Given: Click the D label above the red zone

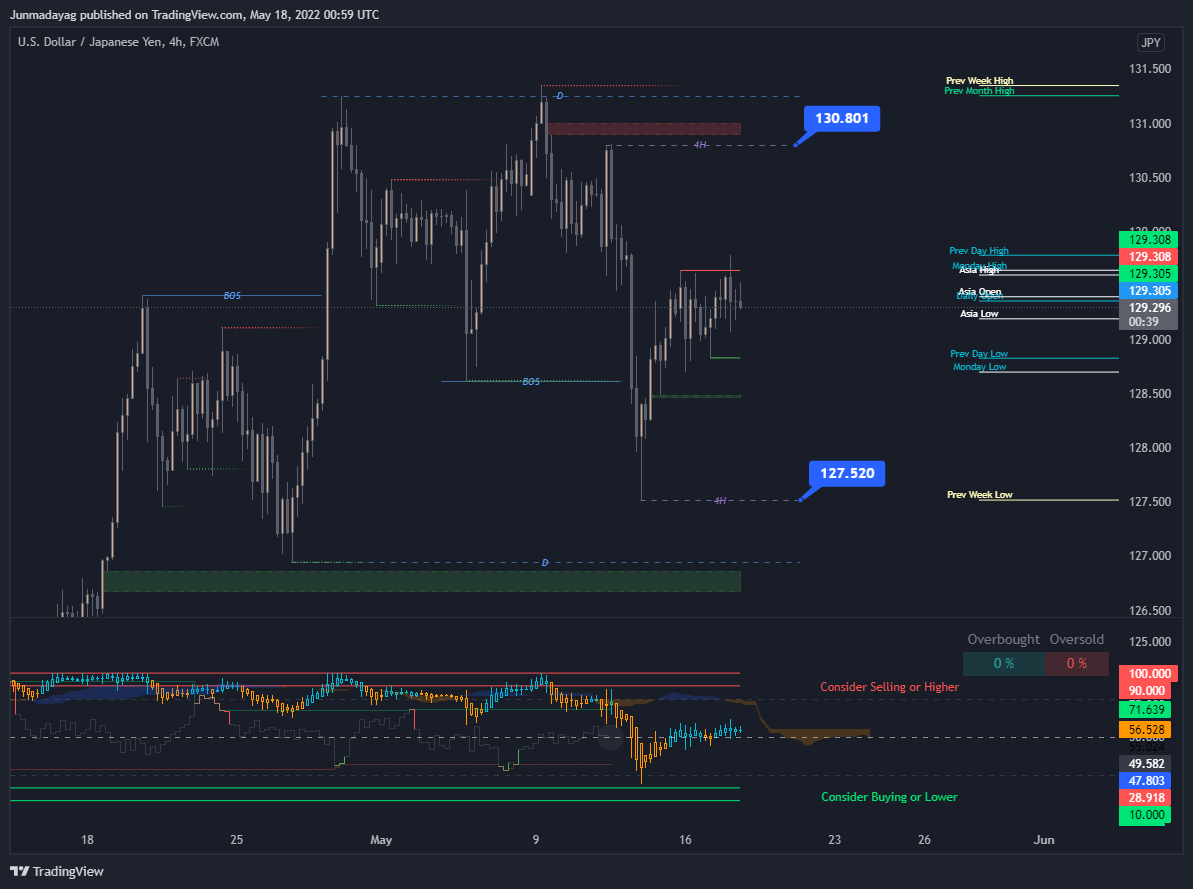Looking at the screenshot, I should (x=560, y=96).
